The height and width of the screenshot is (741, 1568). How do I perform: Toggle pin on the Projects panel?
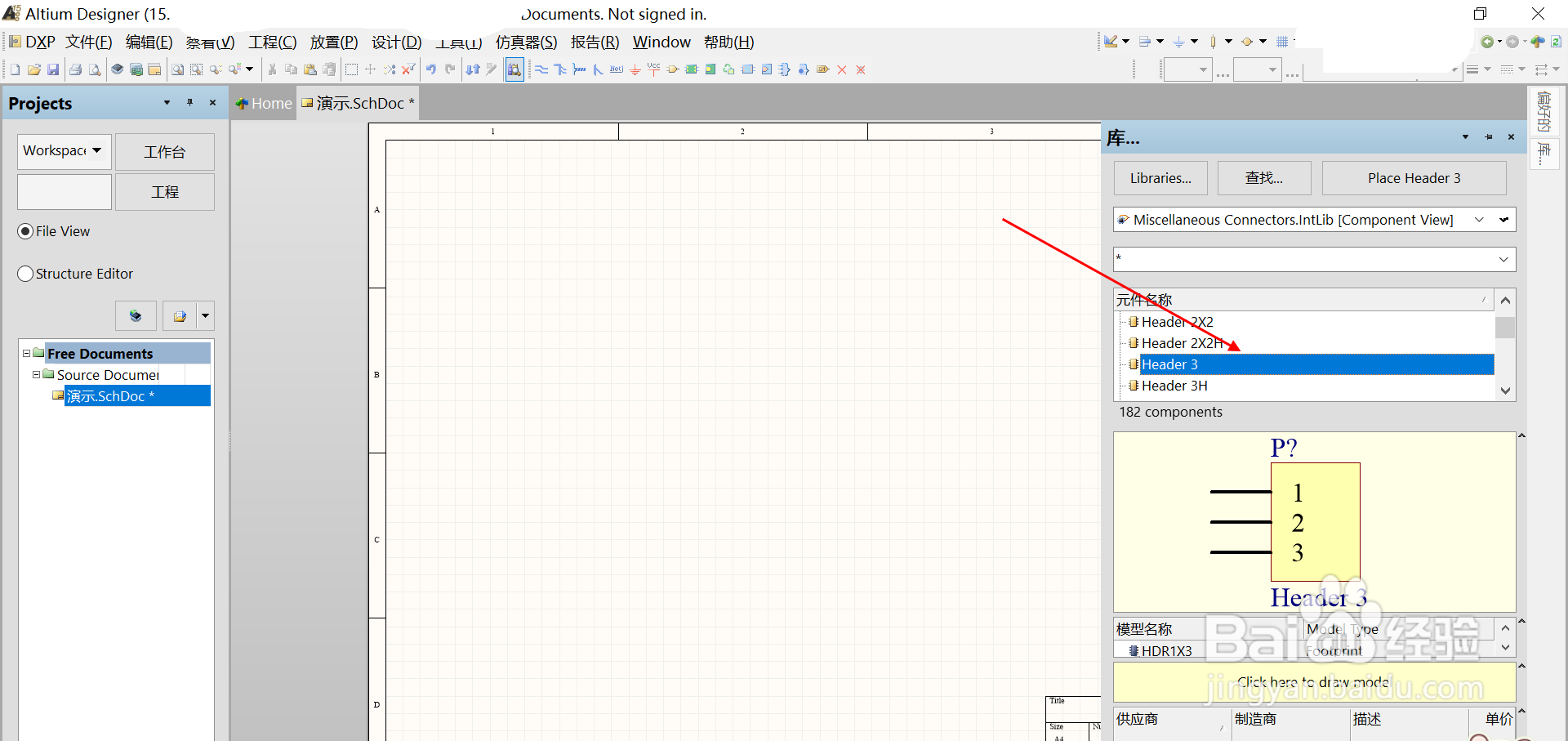[189, 103]
